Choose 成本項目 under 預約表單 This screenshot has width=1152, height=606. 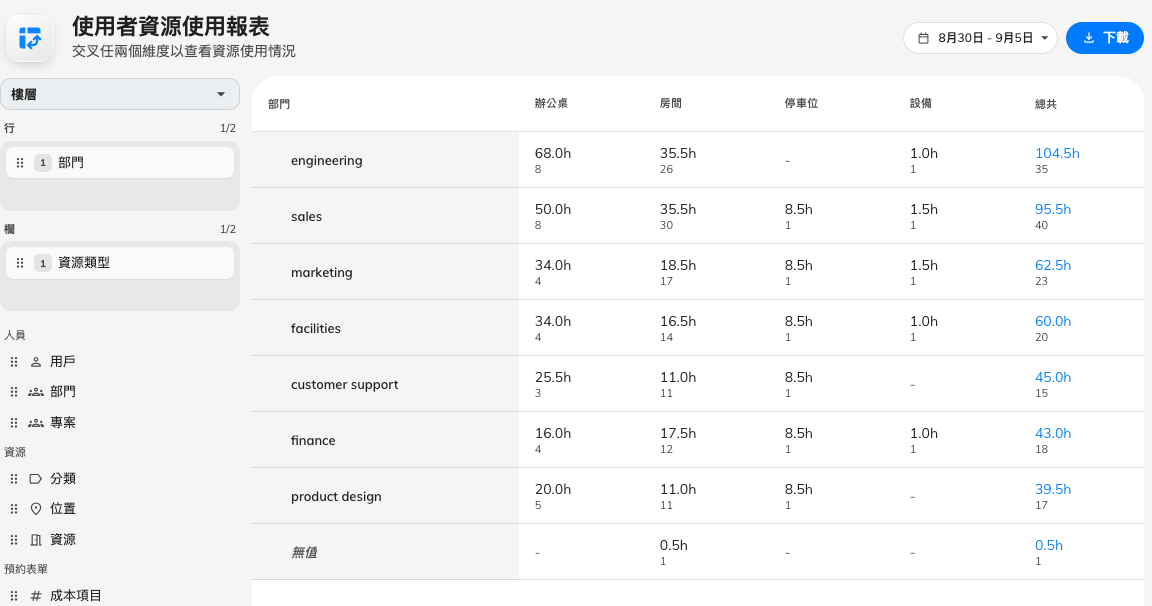[x=76, y=596]
